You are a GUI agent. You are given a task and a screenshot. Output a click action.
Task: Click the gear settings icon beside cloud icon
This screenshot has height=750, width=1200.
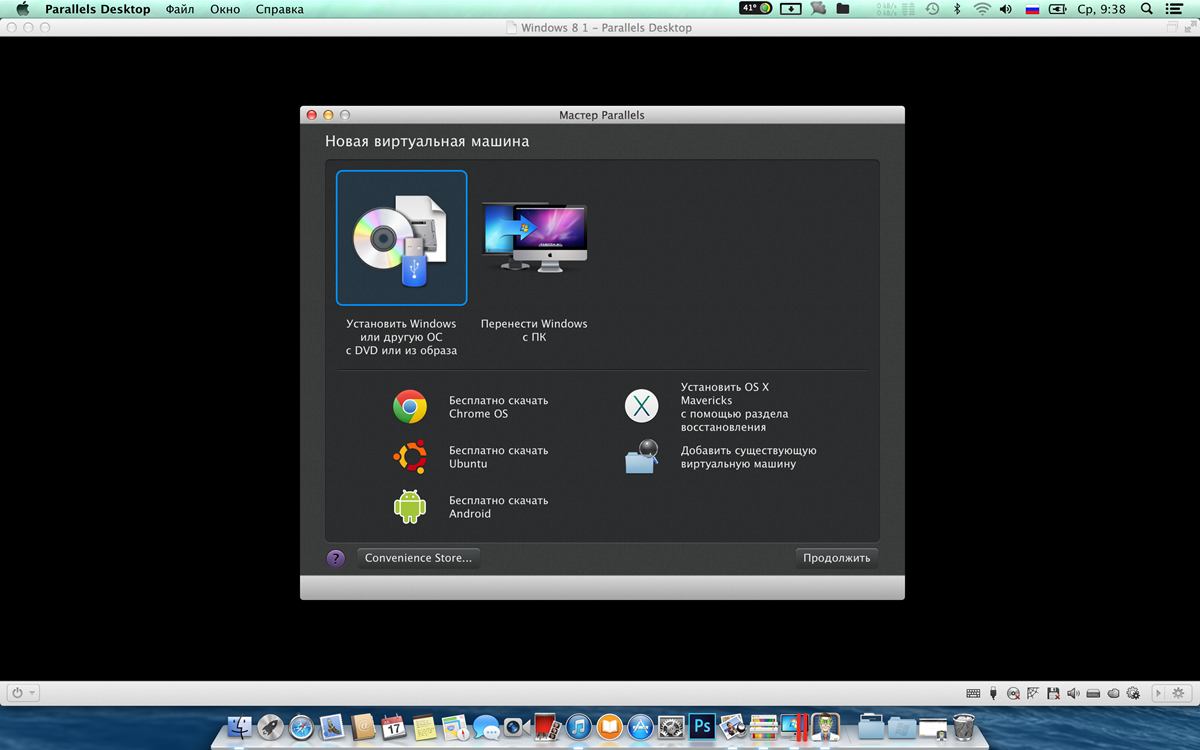pyautogui.click(x=1133, y=693)
